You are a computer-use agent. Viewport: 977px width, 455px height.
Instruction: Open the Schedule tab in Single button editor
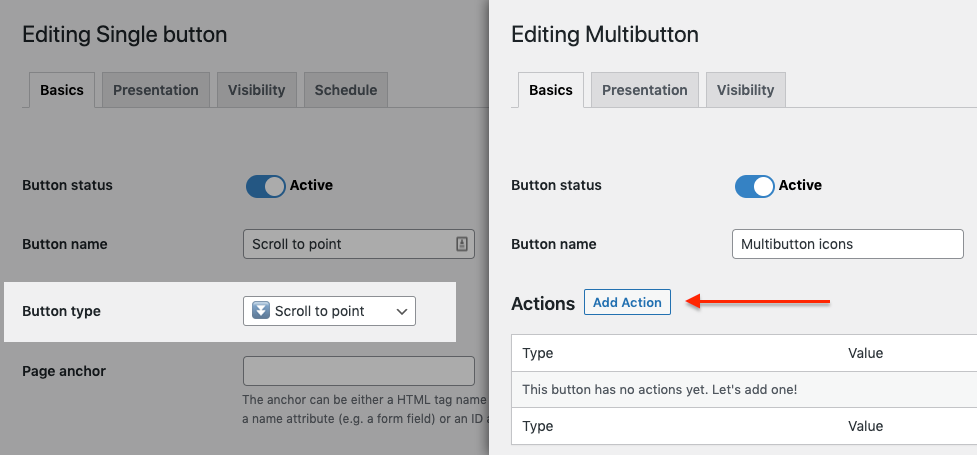[x=346, y=90]
